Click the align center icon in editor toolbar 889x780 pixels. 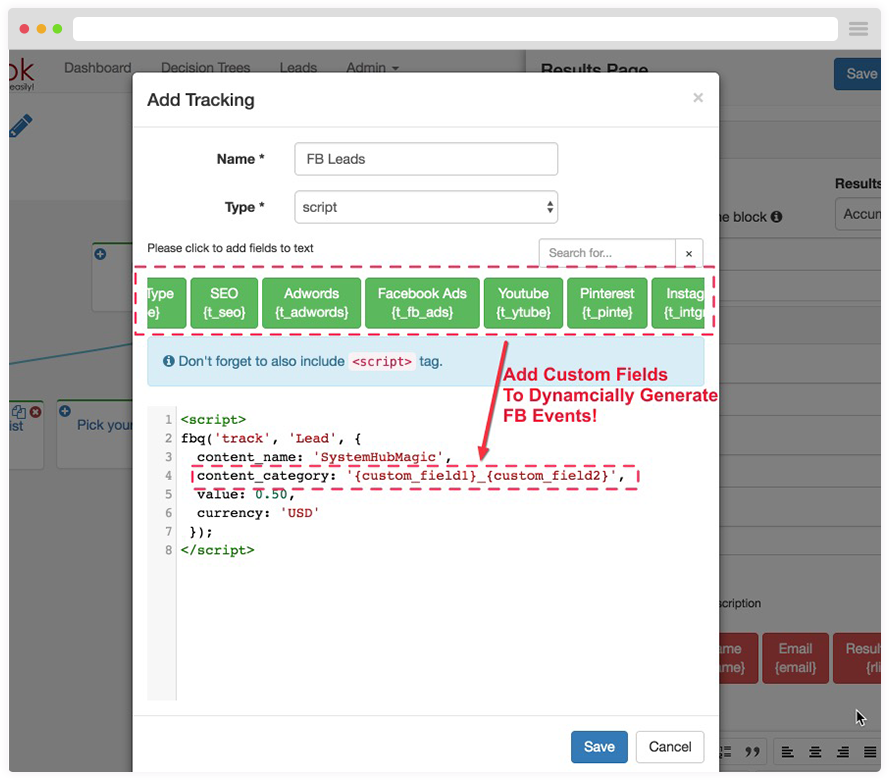tap(815, 752)
